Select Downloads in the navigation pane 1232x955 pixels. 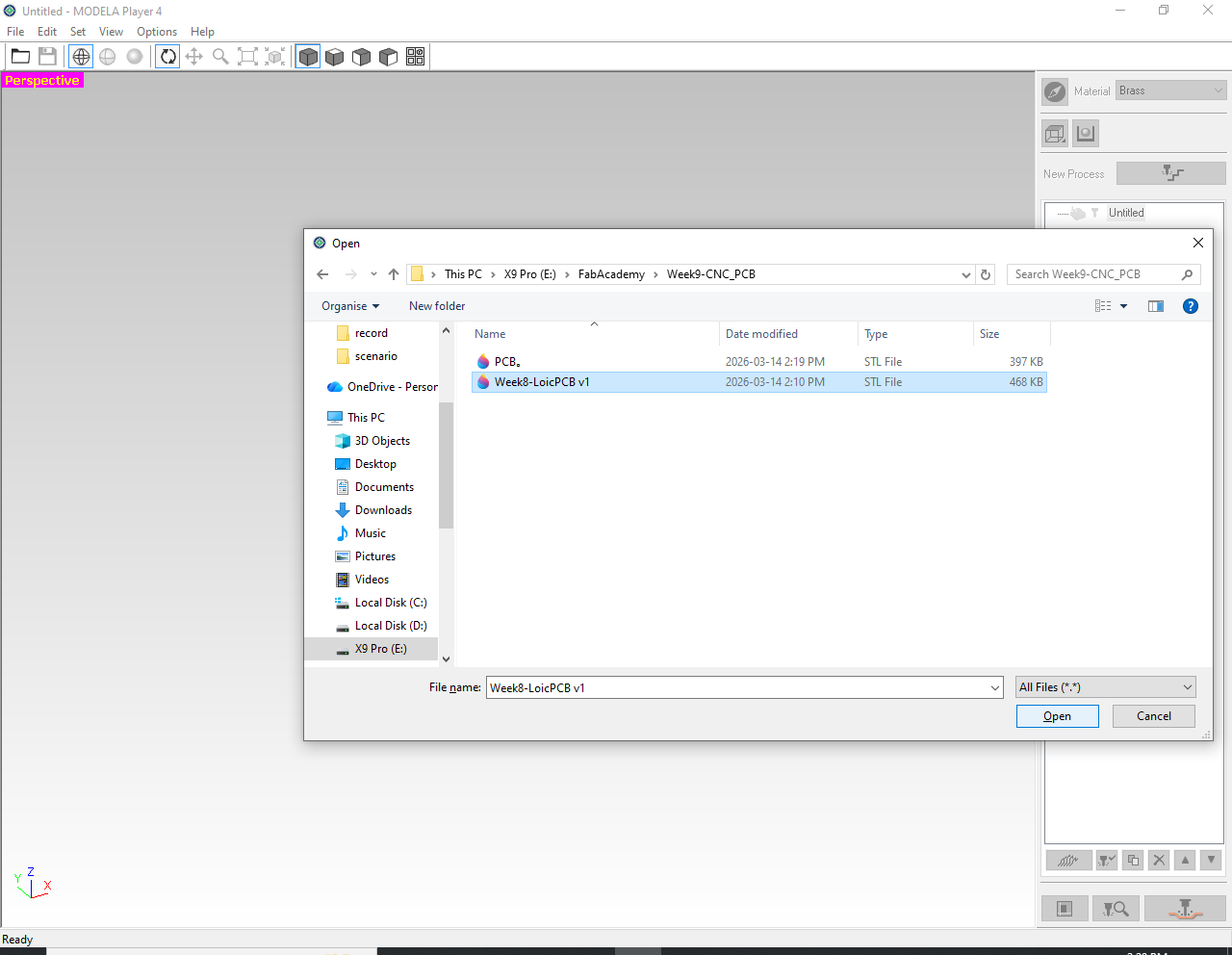point(383,510)
